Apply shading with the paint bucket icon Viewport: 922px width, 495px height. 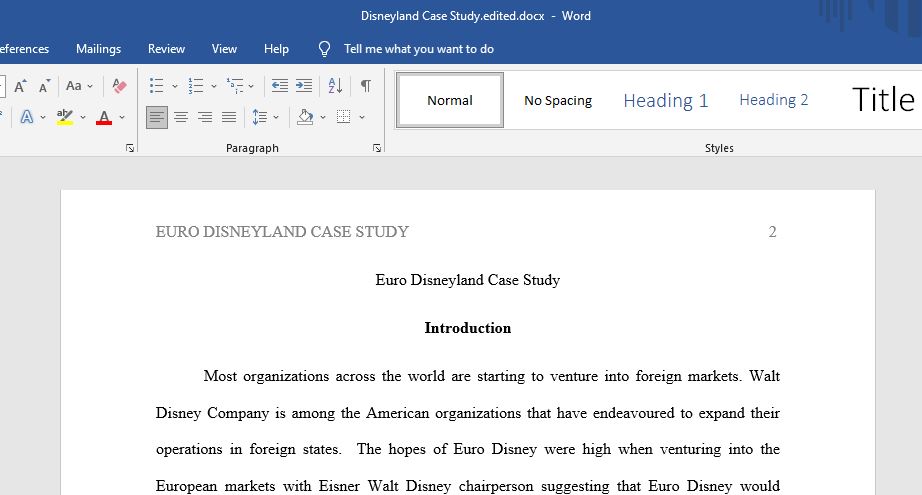(x=305, y=117)
